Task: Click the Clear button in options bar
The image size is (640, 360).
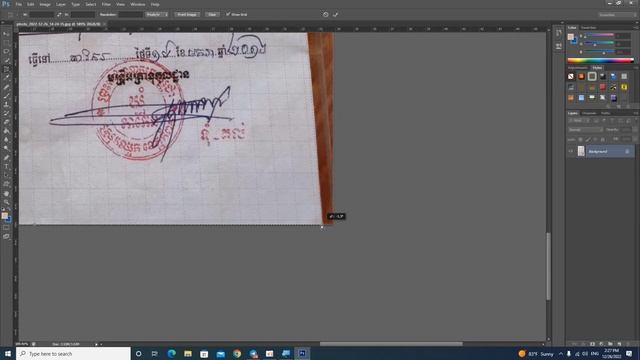Action: coord(212,14)
